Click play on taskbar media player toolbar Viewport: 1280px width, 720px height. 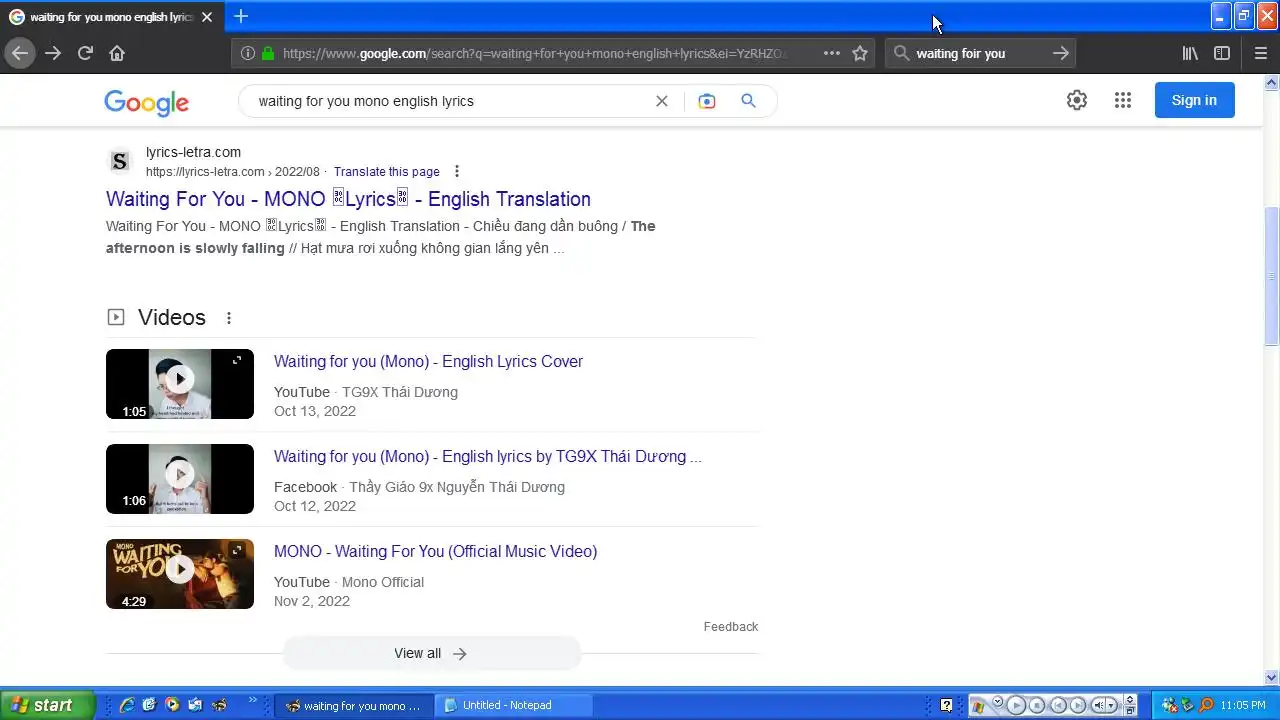[1016, 705]
